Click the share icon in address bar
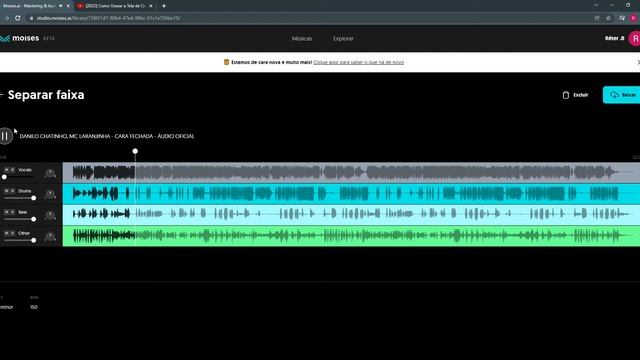The width and height of the screenshot is (640, 360). [597, 18]
